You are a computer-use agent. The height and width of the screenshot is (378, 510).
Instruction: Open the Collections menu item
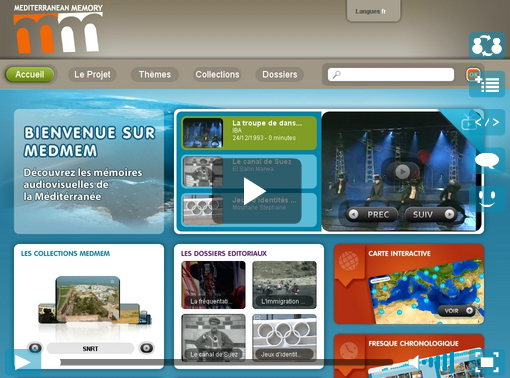coord(217,74)
